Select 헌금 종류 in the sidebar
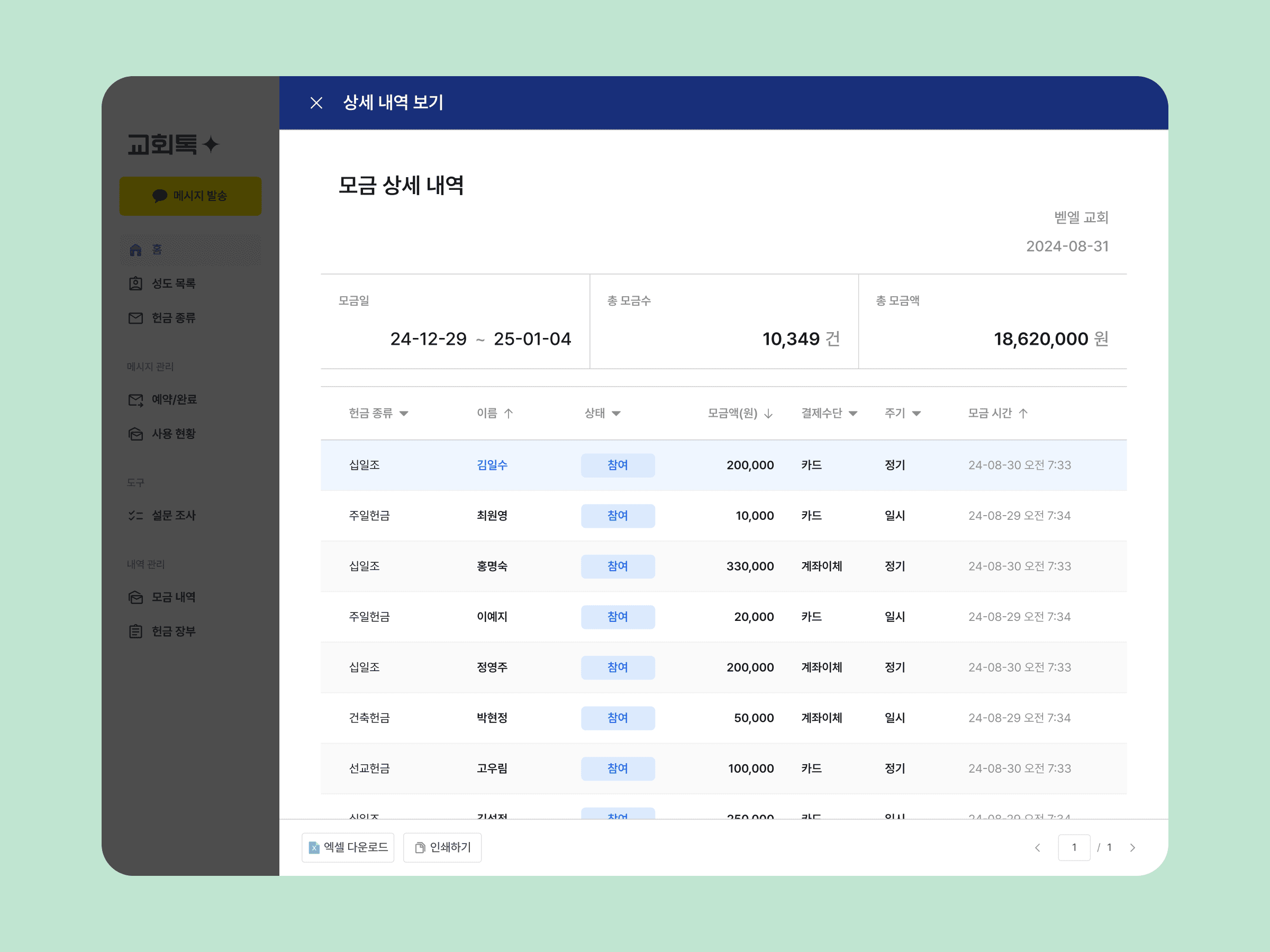This screenshot has height=952, width=1270. 174,318
